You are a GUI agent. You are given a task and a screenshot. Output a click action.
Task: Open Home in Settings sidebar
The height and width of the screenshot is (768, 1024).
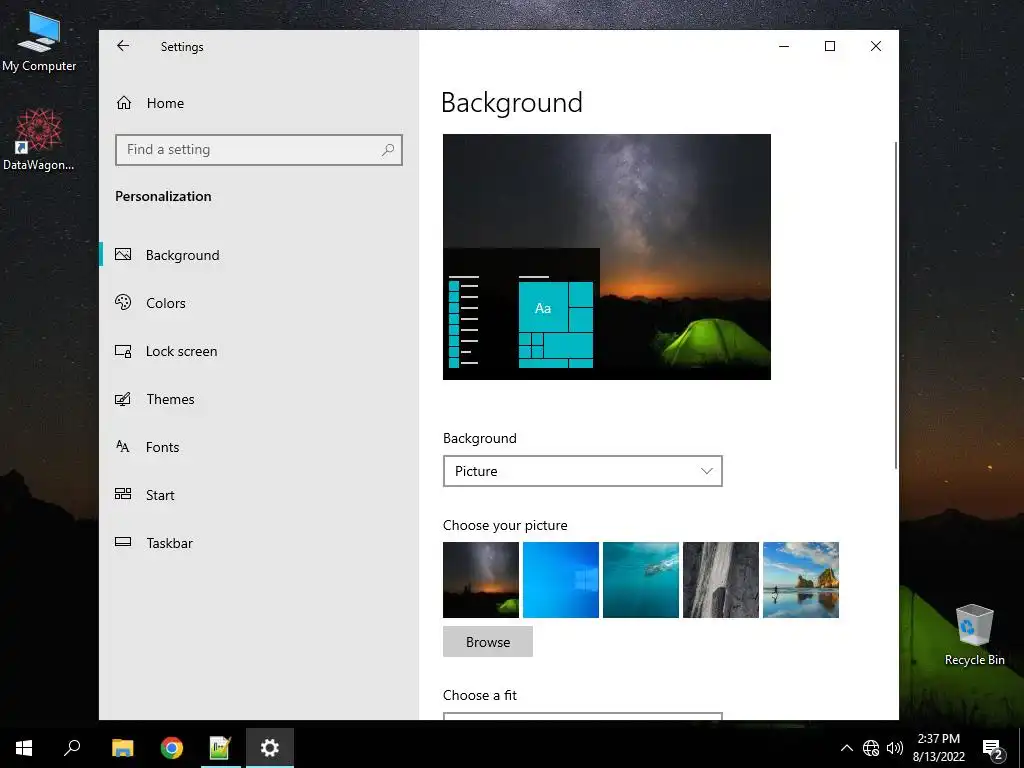coord(259,103)
